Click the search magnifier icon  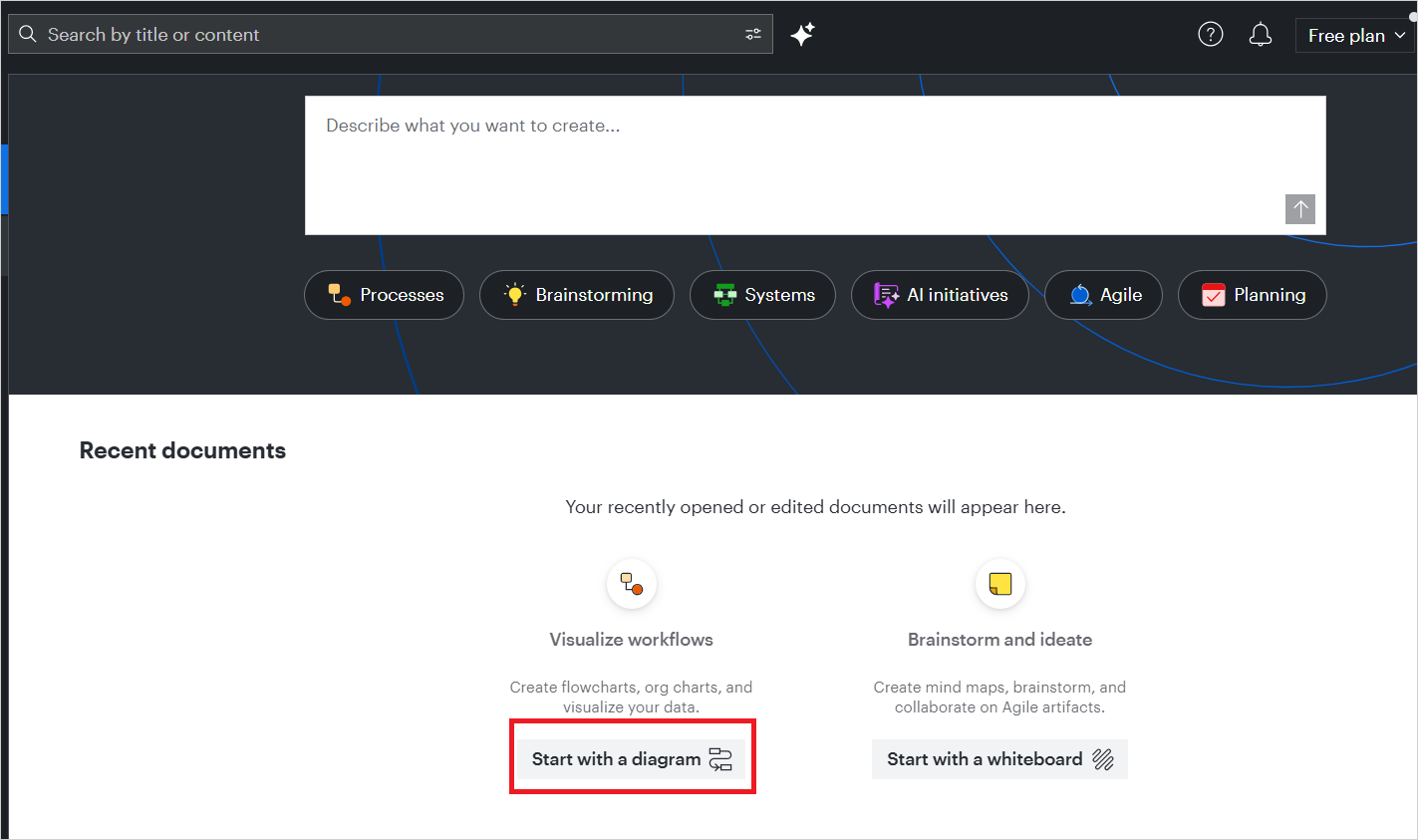(x=28, y=35)
